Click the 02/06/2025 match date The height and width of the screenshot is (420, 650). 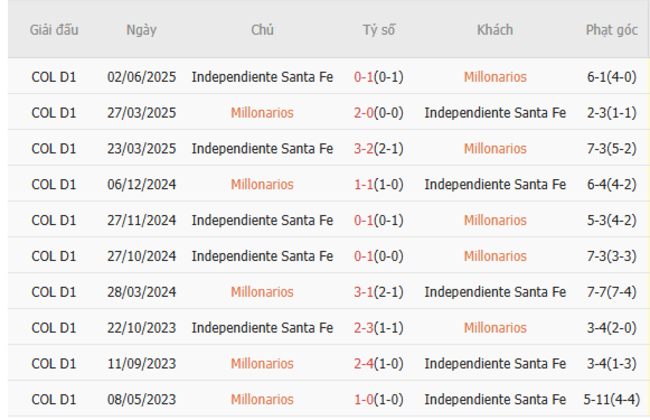click(141, 77)
